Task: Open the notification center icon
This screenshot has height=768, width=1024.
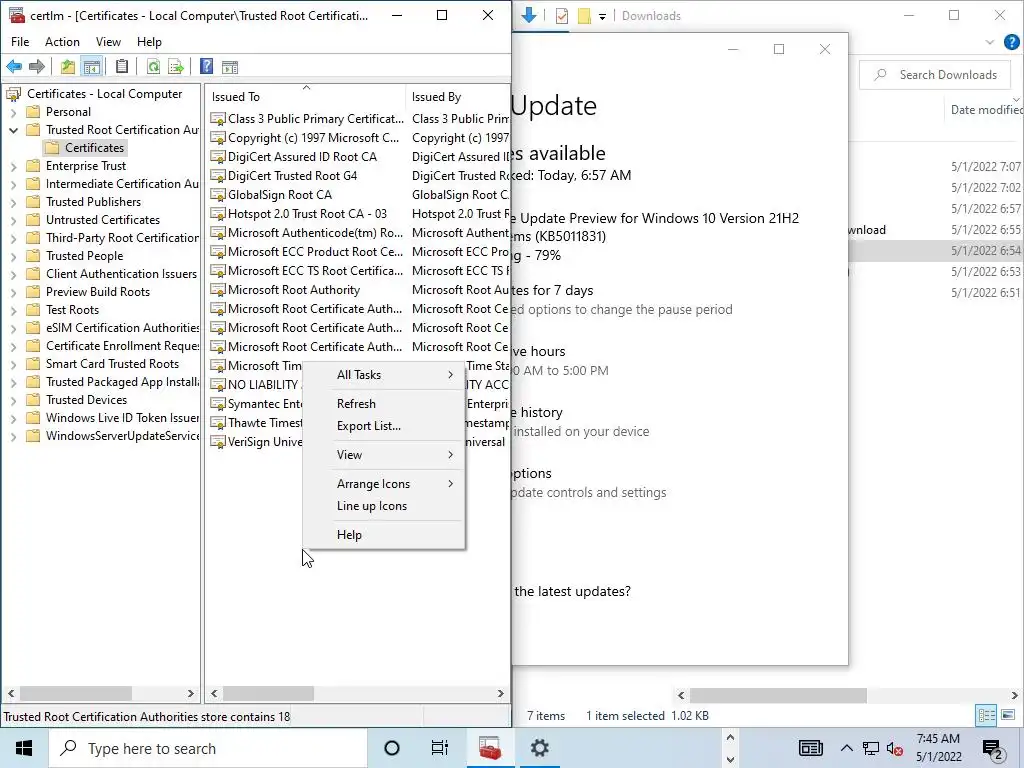Action: 993,750
